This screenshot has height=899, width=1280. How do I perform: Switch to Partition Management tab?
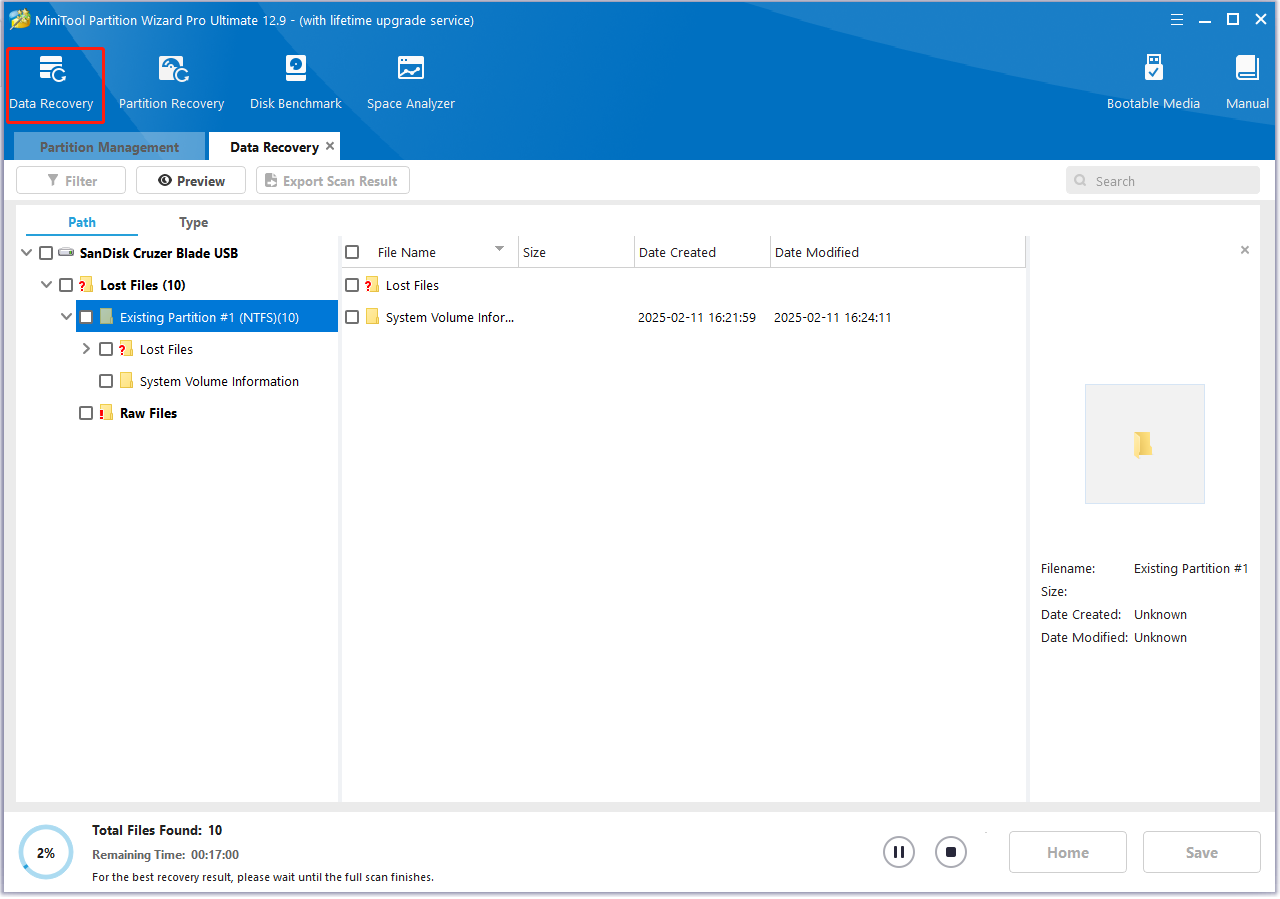point(109,147)
